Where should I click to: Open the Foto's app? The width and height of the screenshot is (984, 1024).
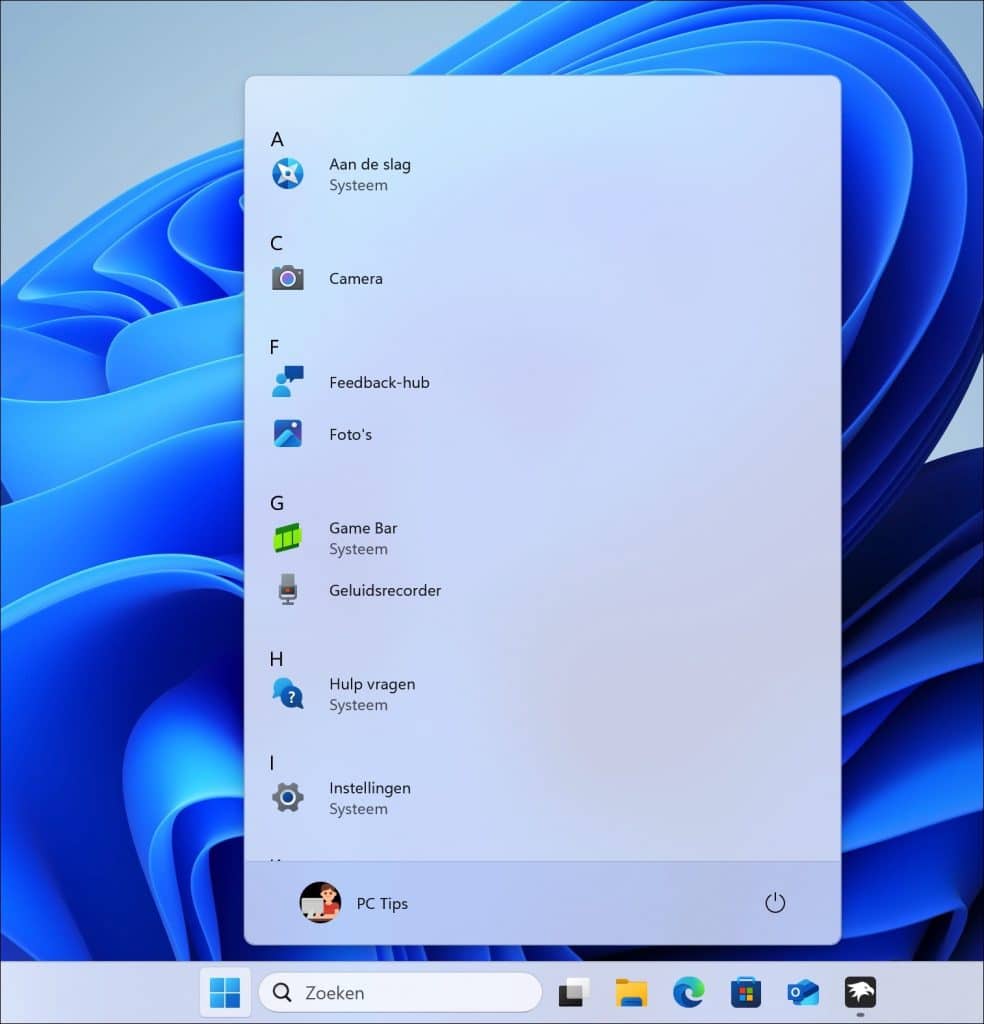[x=350, y=434]
